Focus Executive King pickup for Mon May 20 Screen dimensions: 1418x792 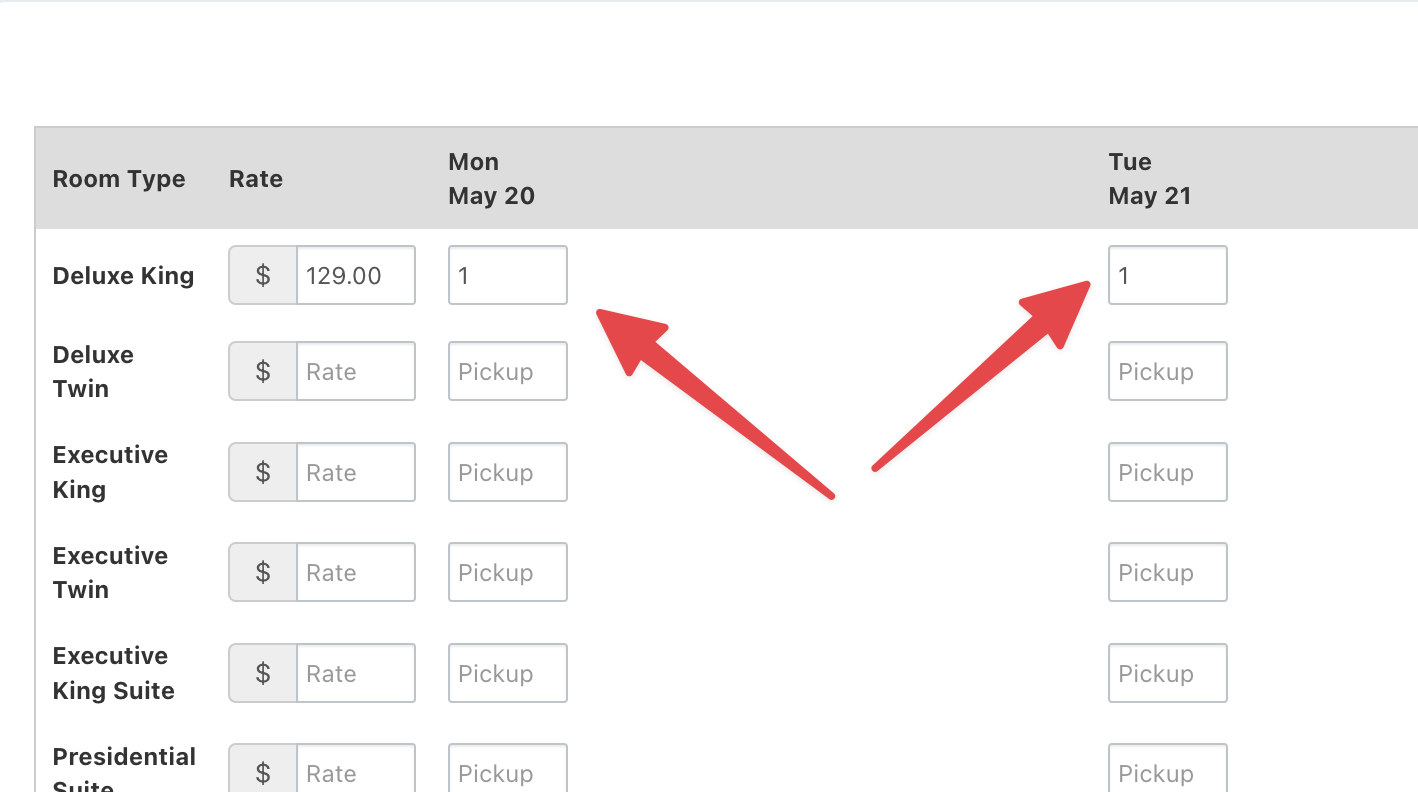pos(507,472)
